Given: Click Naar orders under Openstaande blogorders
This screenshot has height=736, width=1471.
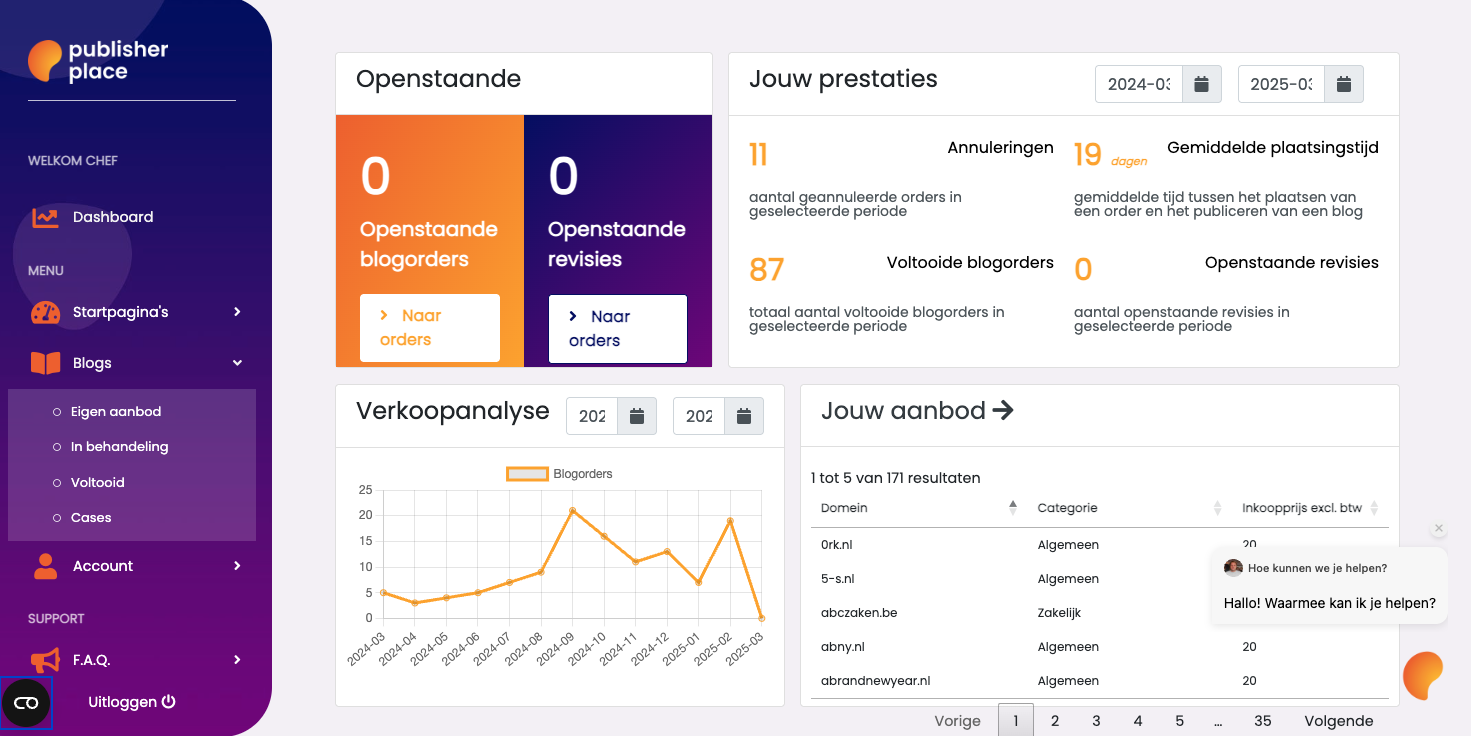Looking at the screenshot, I should (430, 328).
